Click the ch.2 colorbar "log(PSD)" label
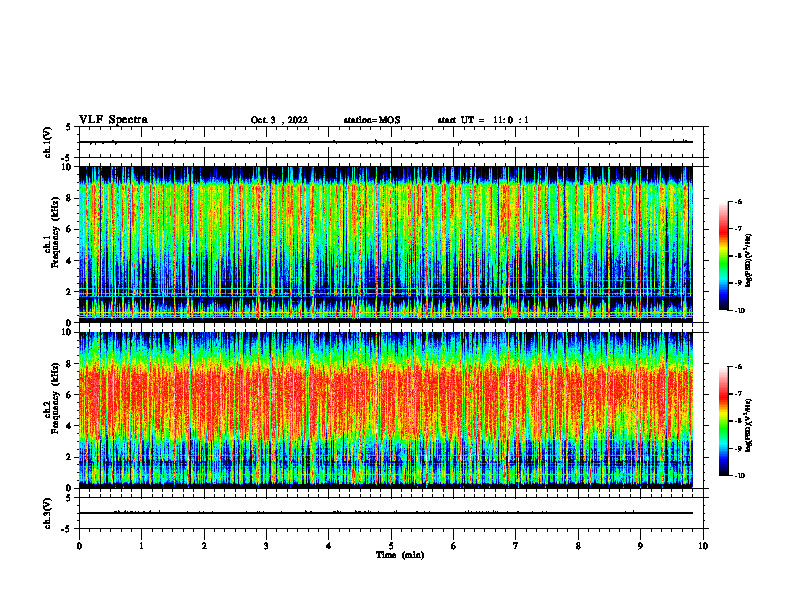Screen dimensions: 792x612 coord(749,426)
